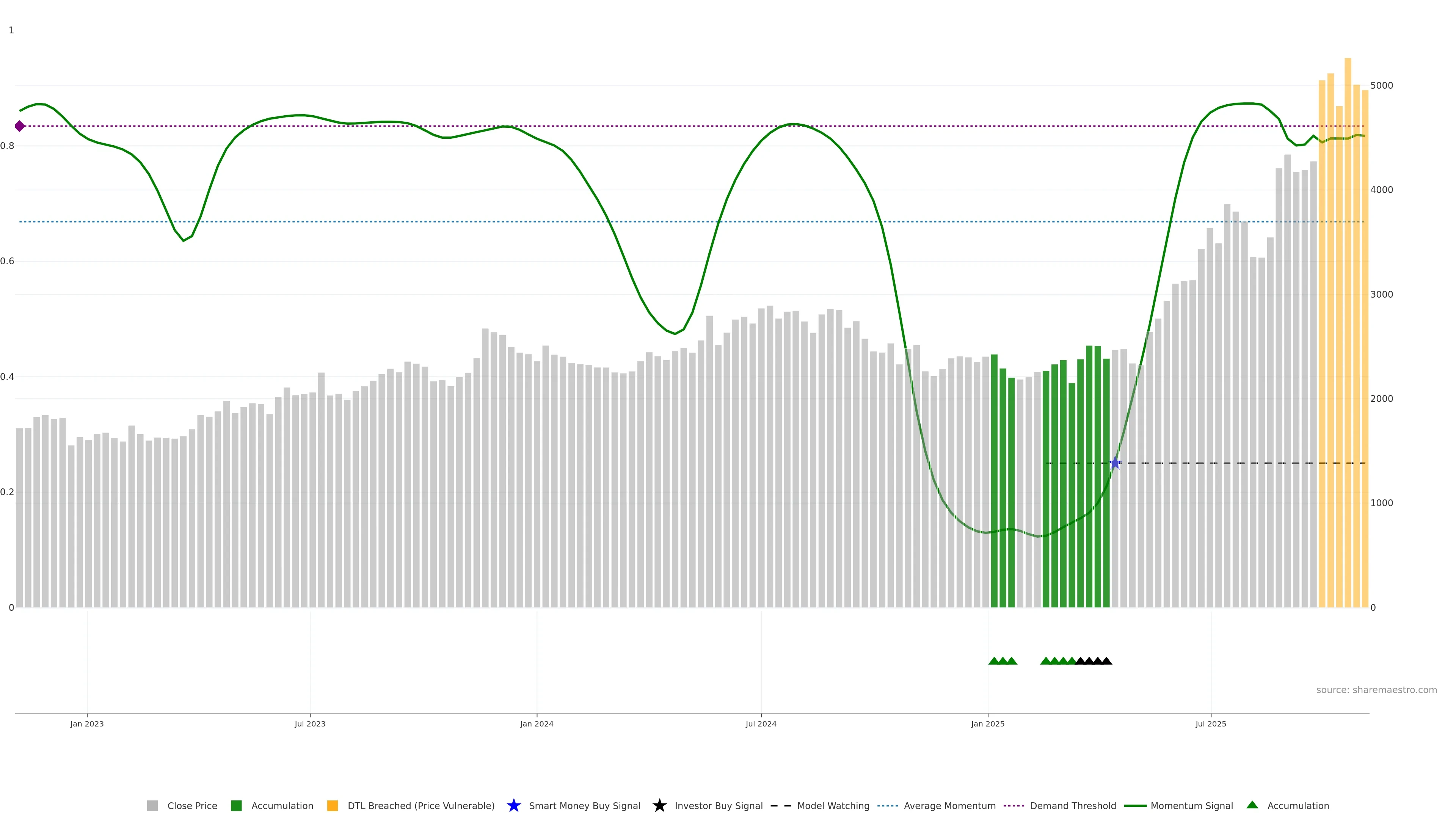This screenshot has height=819, width=1456.
Task: Click the green triangle Accumulation legend icon
Action: coord(1252,805)
